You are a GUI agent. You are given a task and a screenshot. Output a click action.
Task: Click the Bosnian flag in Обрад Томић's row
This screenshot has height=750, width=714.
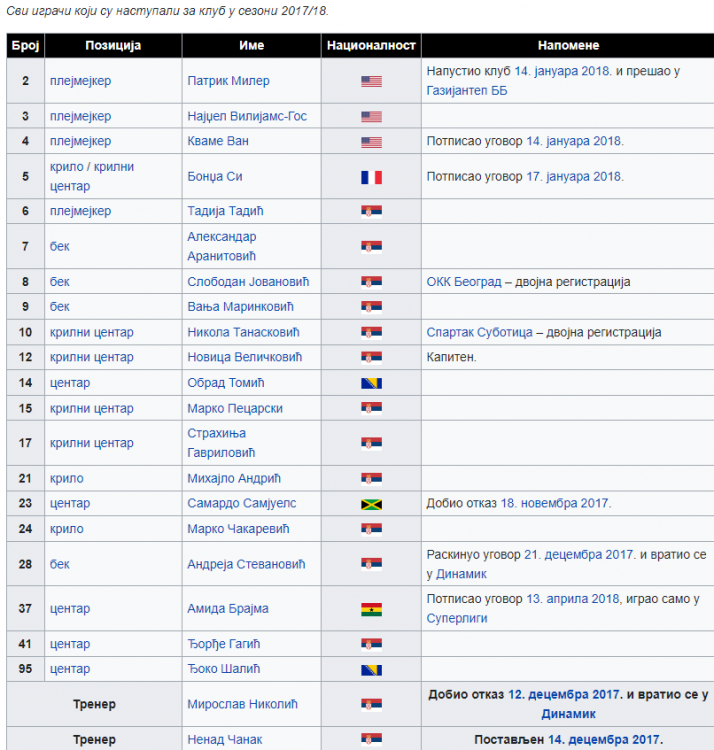pyautogui.click(x=371, y=383)
